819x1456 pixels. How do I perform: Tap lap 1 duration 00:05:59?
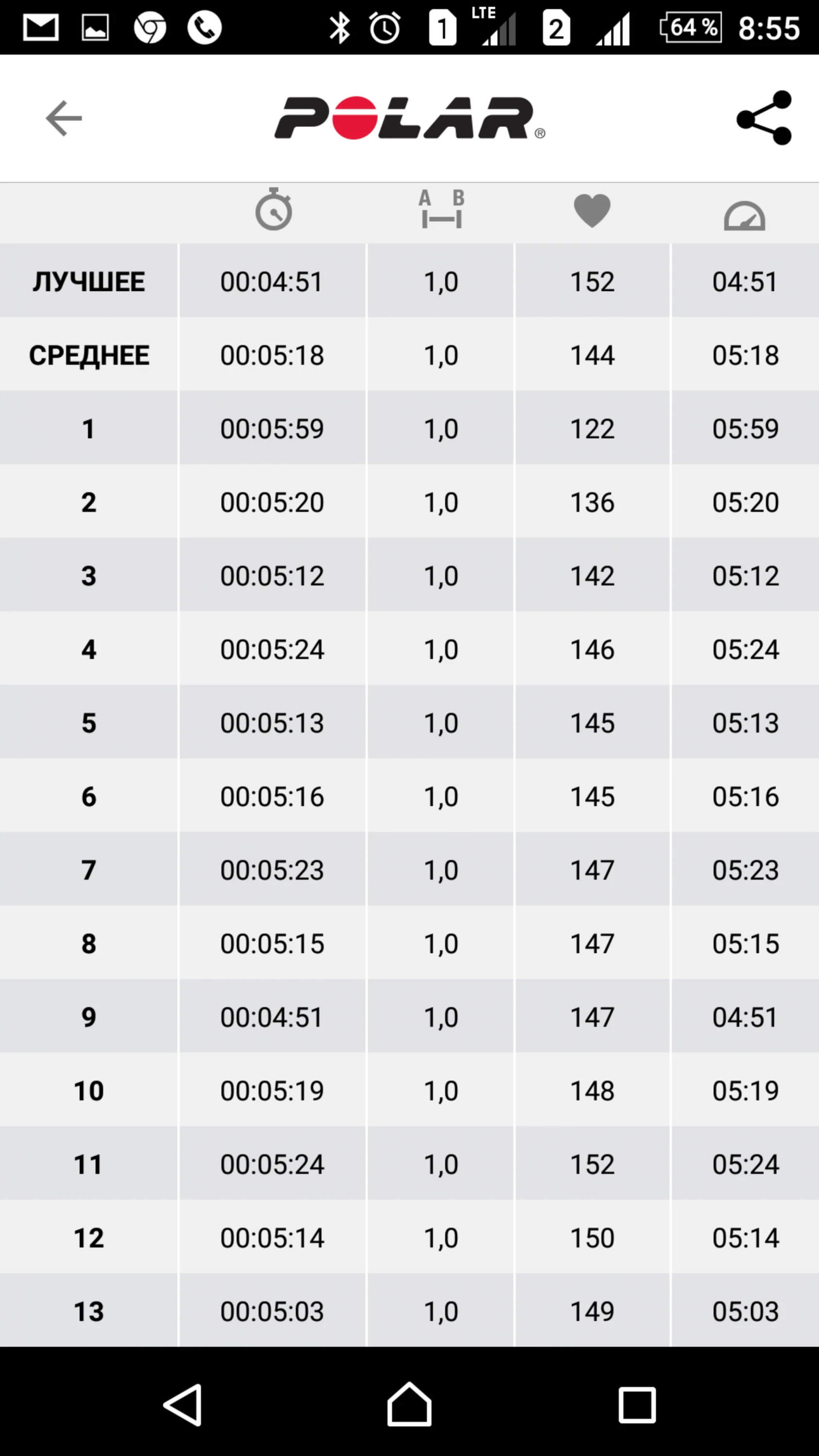point(272,429)
